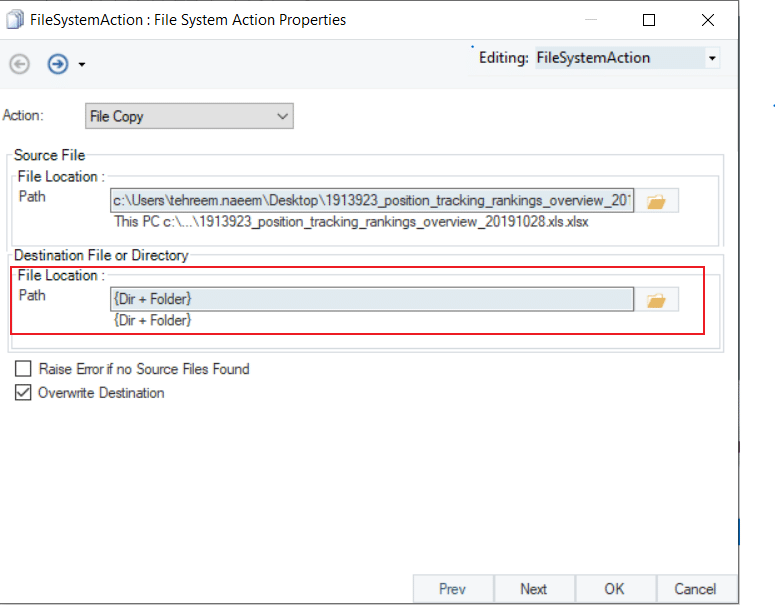Enable Raise Error if no Source Files Found

(x=23, y=369)
